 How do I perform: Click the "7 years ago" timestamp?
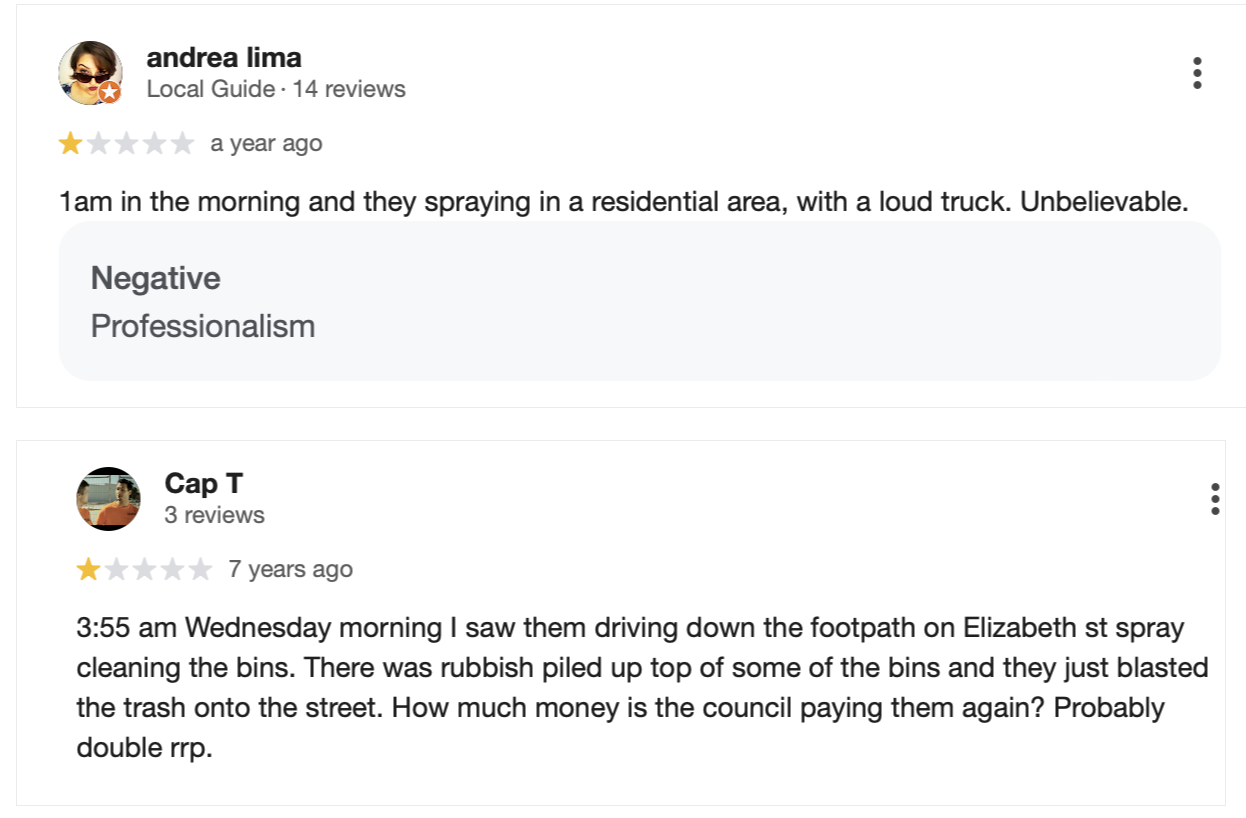coord(290,570)
